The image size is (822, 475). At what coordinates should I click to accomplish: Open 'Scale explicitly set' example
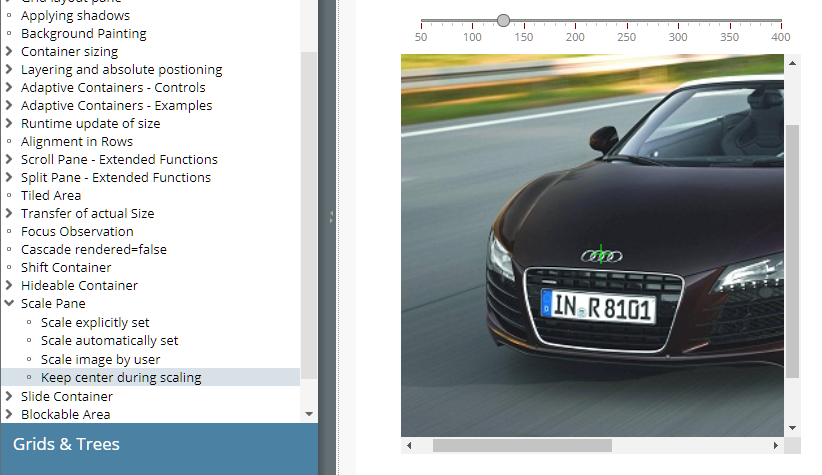[x=95, y=323]
